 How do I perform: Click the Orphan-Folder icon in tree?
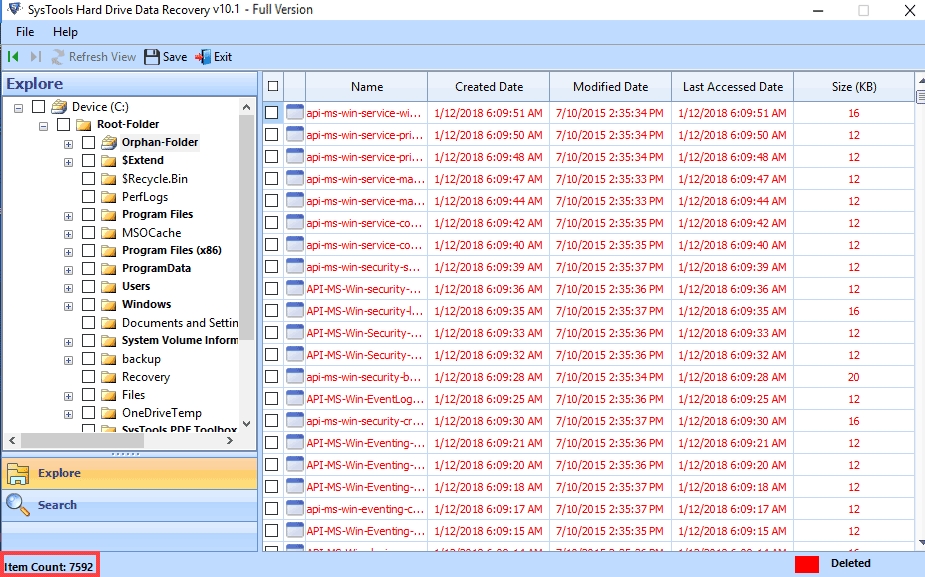coord(109,142)
